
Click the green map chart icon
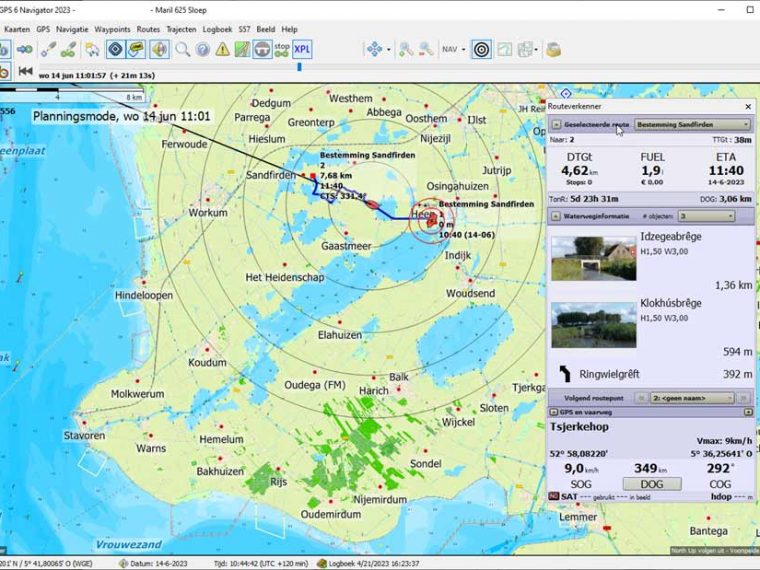pos(242,49)
